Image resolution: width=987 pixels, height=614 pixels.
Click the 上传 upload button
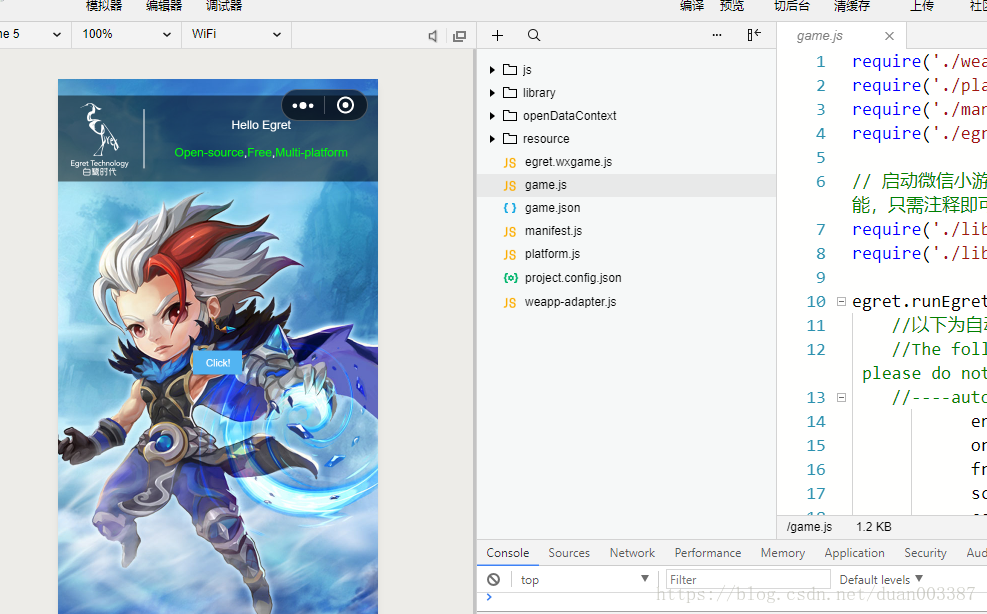pos(922,6)
